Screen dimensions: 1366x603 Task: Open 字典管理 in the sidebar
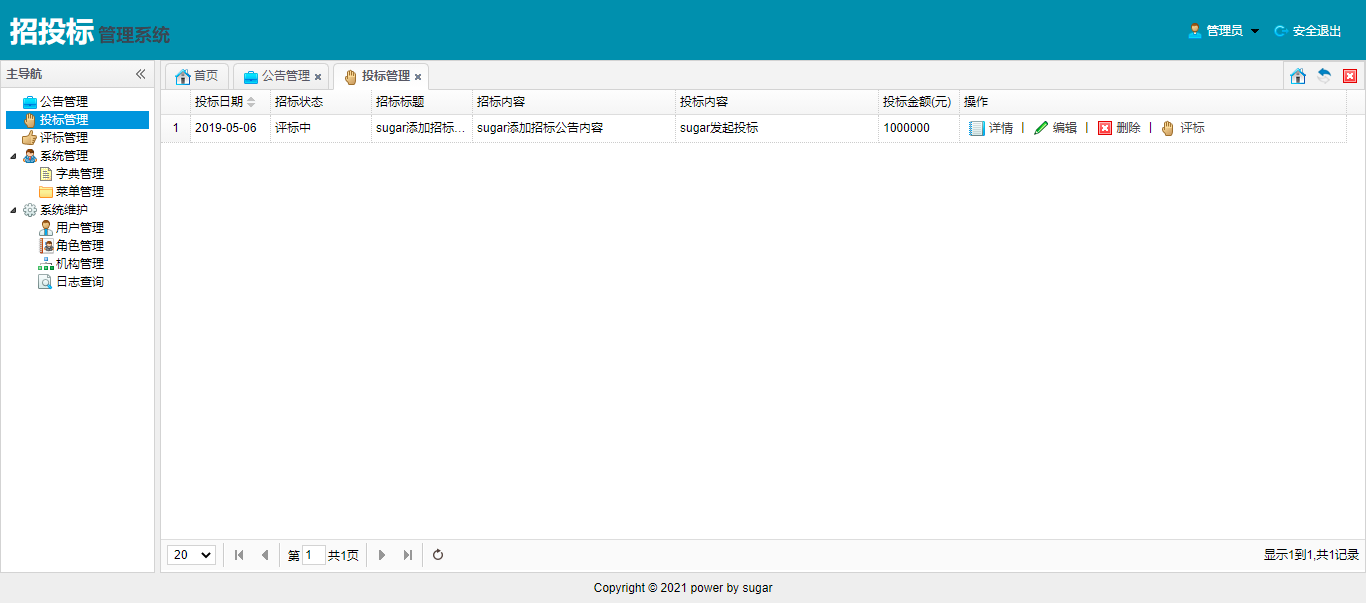(x=80, y=174)
